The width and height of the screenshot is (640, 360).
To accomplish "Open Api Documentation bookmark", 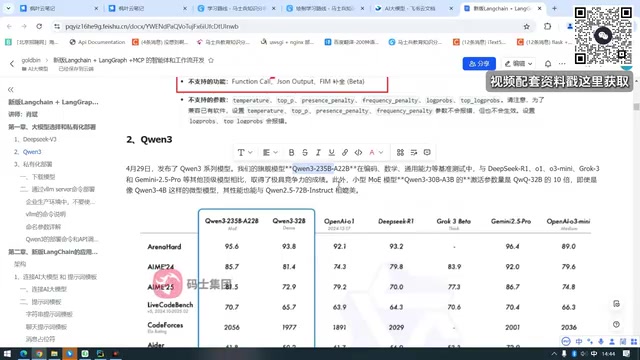I will (x=98, y=42).
